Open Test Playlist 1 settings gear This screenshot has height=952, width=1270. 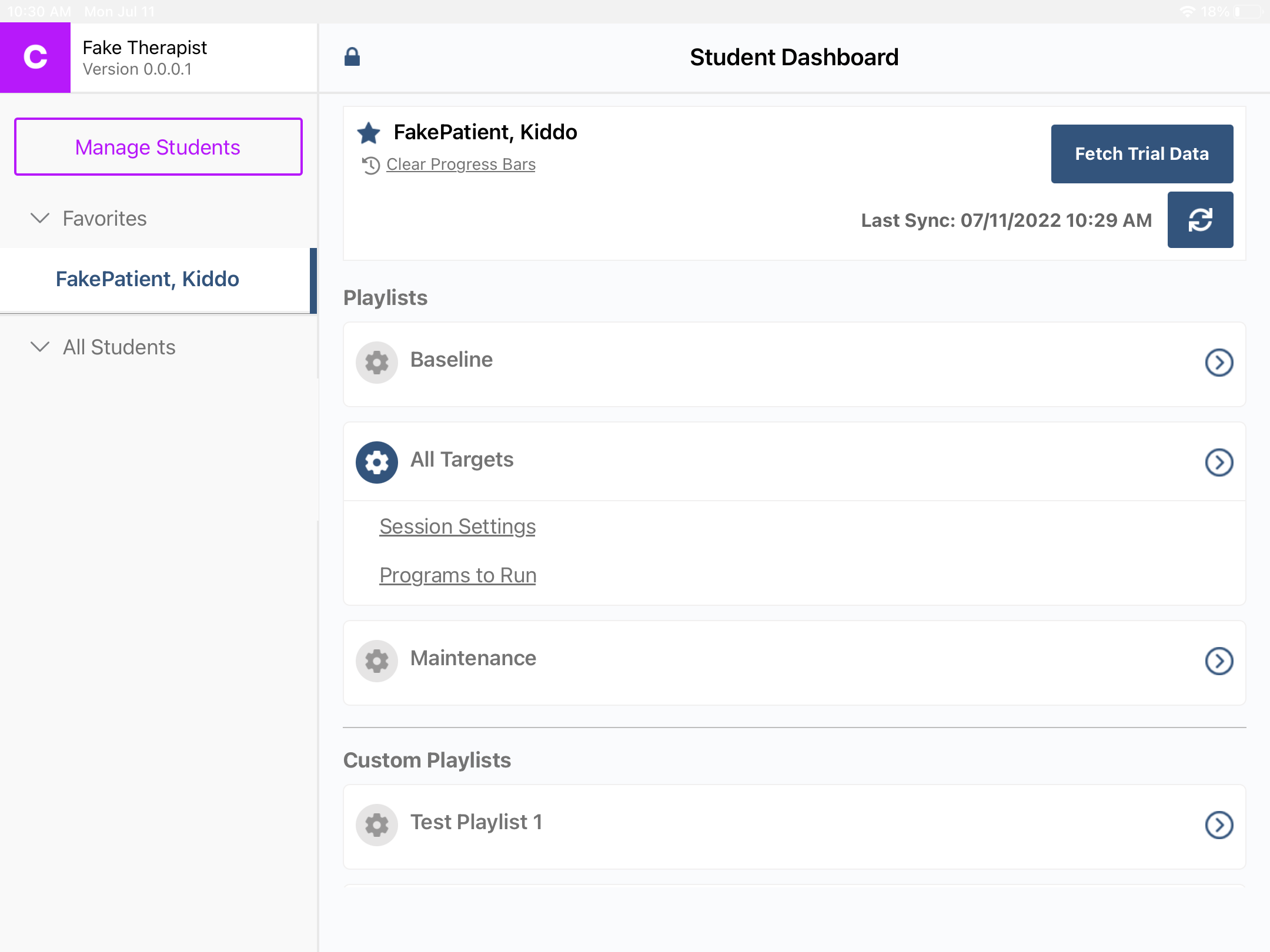click(376, 824)
